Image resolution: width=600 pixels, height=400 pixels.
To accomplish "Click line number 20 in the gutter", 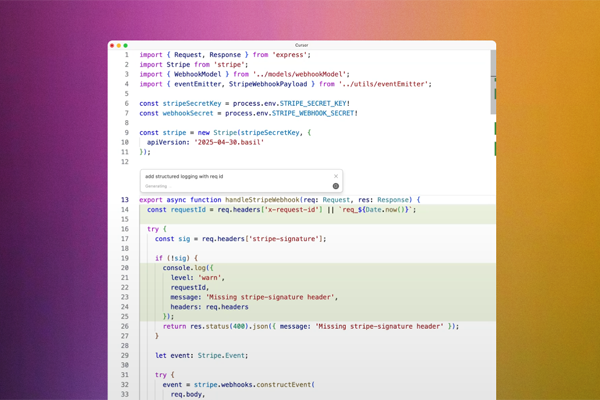I will click(124, 269).
